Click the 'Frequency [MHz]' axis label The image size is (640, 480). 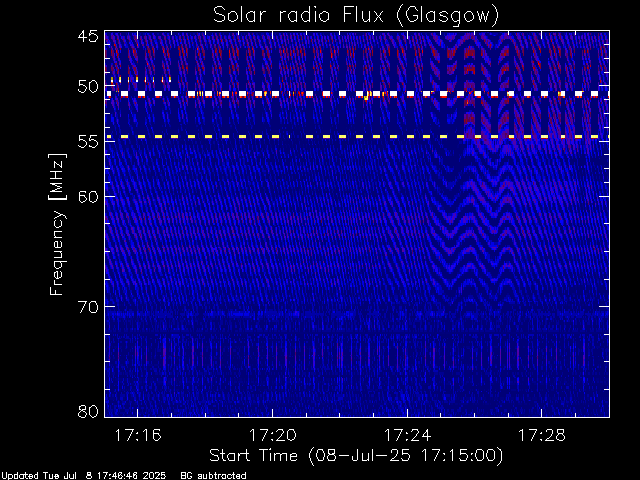[57, 224]
